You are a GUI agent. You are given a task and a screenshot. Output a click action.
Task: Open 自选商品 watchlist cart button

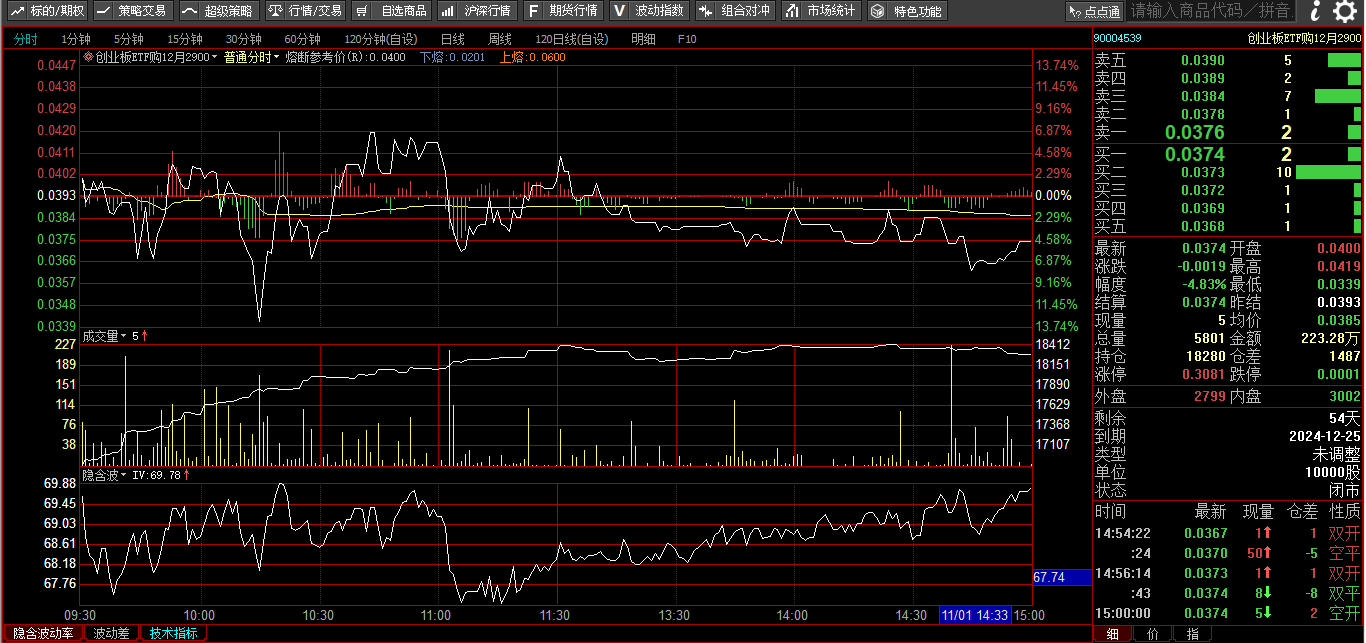point(393,11)
